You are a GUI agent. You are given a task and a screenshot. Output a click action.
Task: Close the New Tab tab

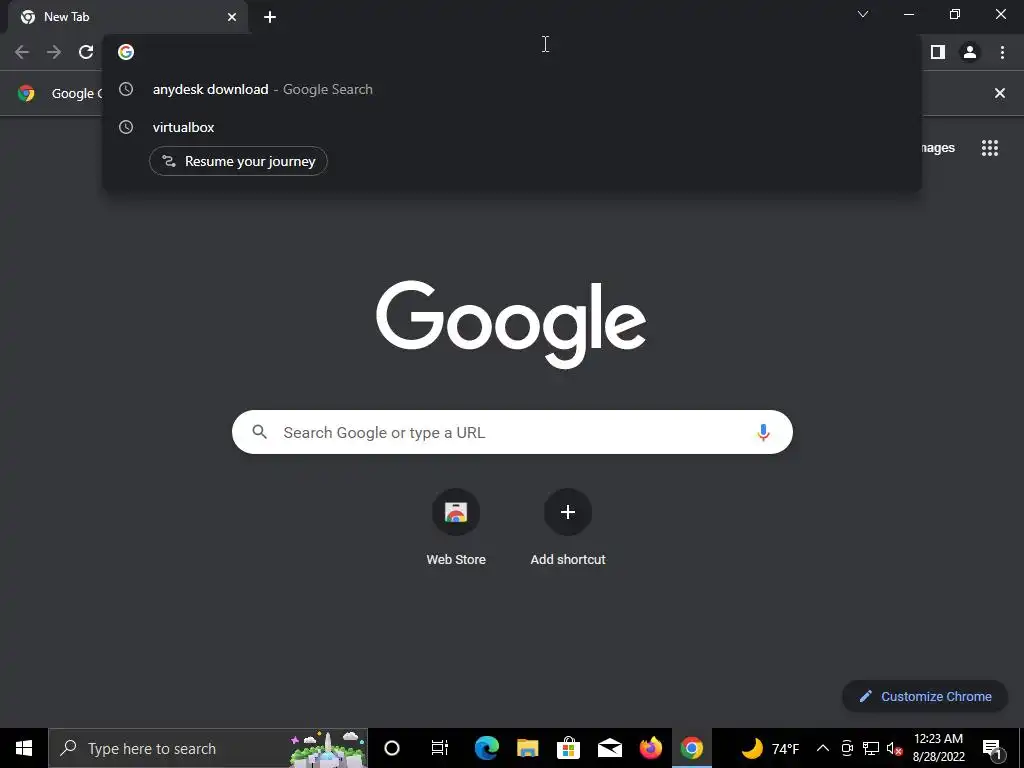coord(232,17)
